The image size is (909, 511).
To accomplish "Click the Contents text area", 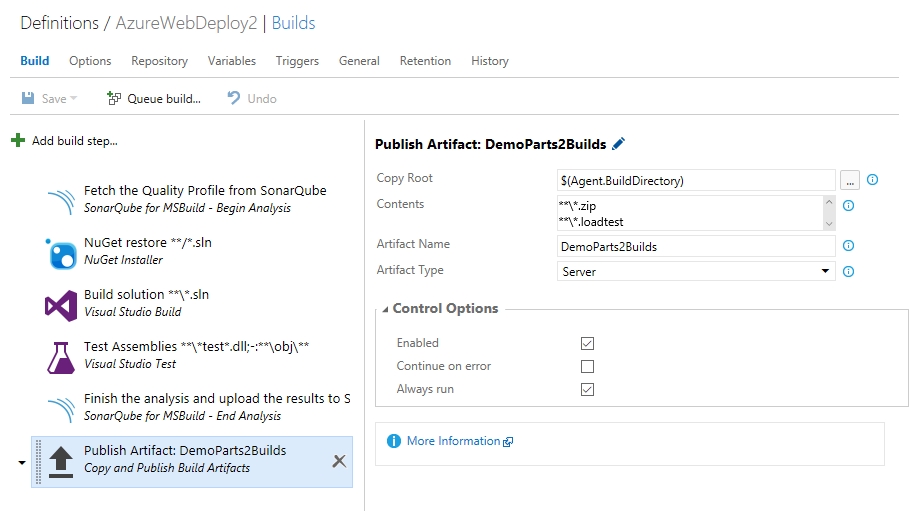I will coord(690,213).
